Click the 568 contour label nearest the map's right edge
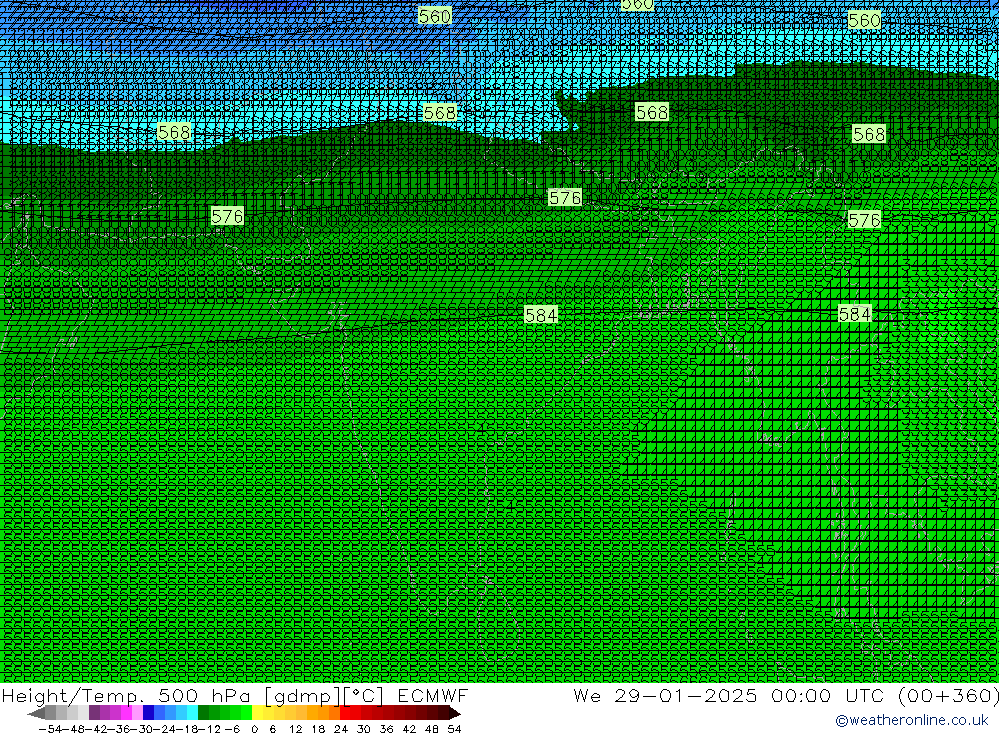Viewport: 1000px width, 733px height. pyautogui.click(x=869, y=134)
